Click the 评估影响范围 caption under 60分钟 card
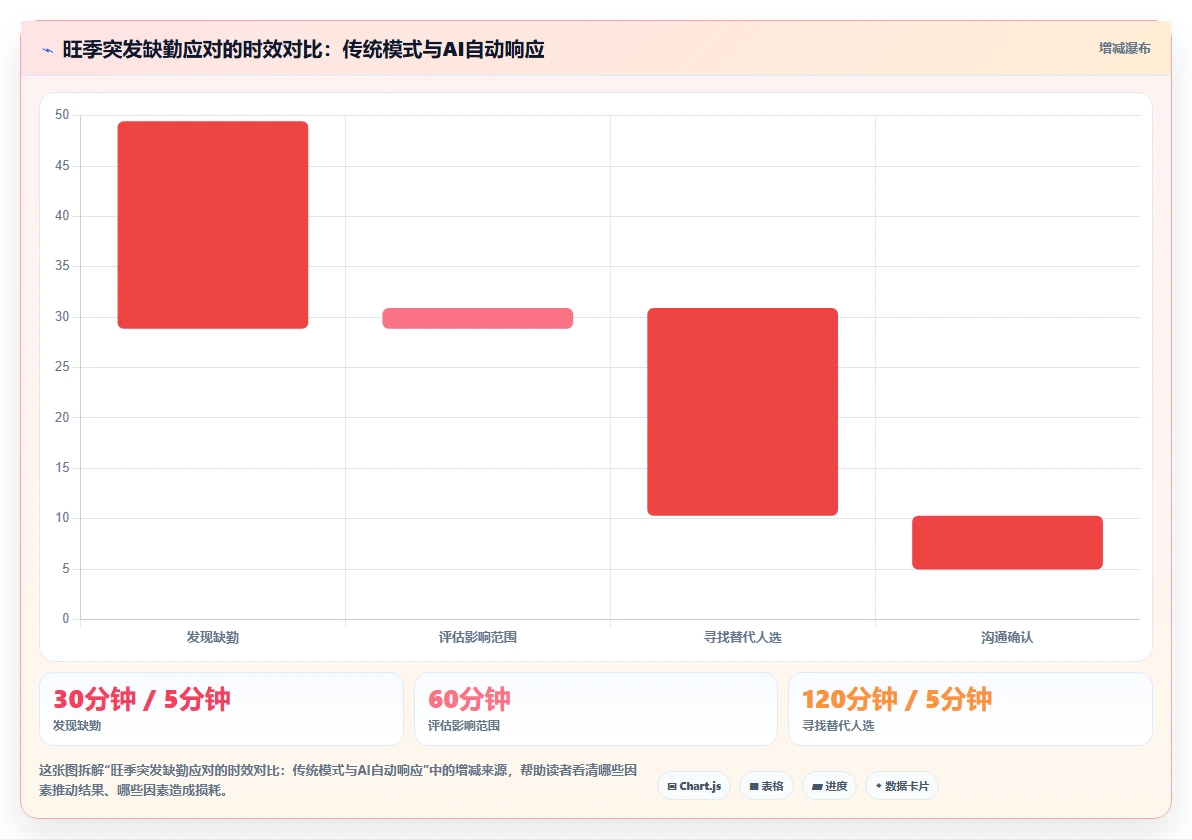The width and height of the screenshot is (1192, 840). pos(464,726)
